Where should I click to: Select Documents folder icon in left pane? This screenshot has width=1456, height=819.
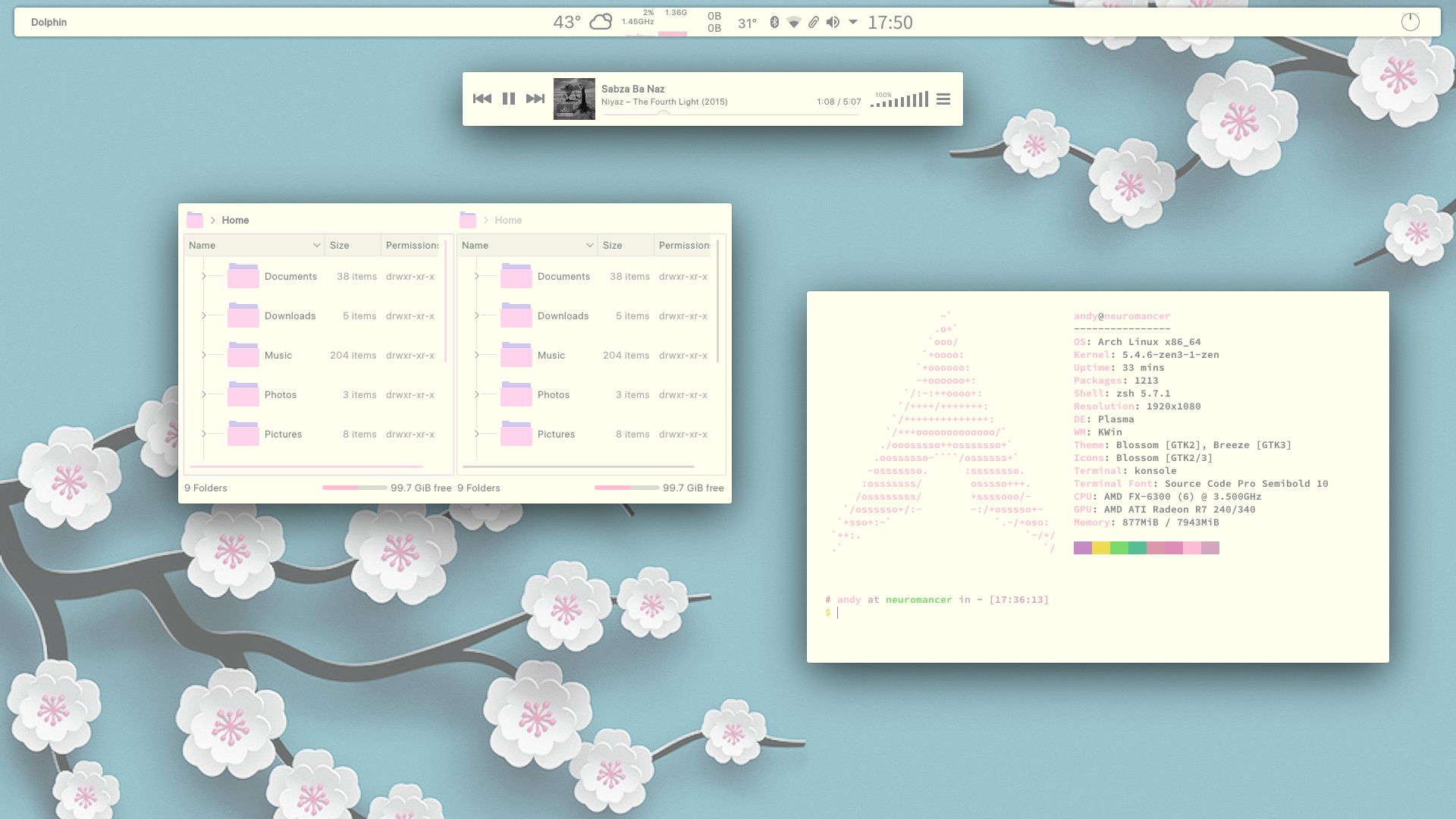click(x=243, y=276)
